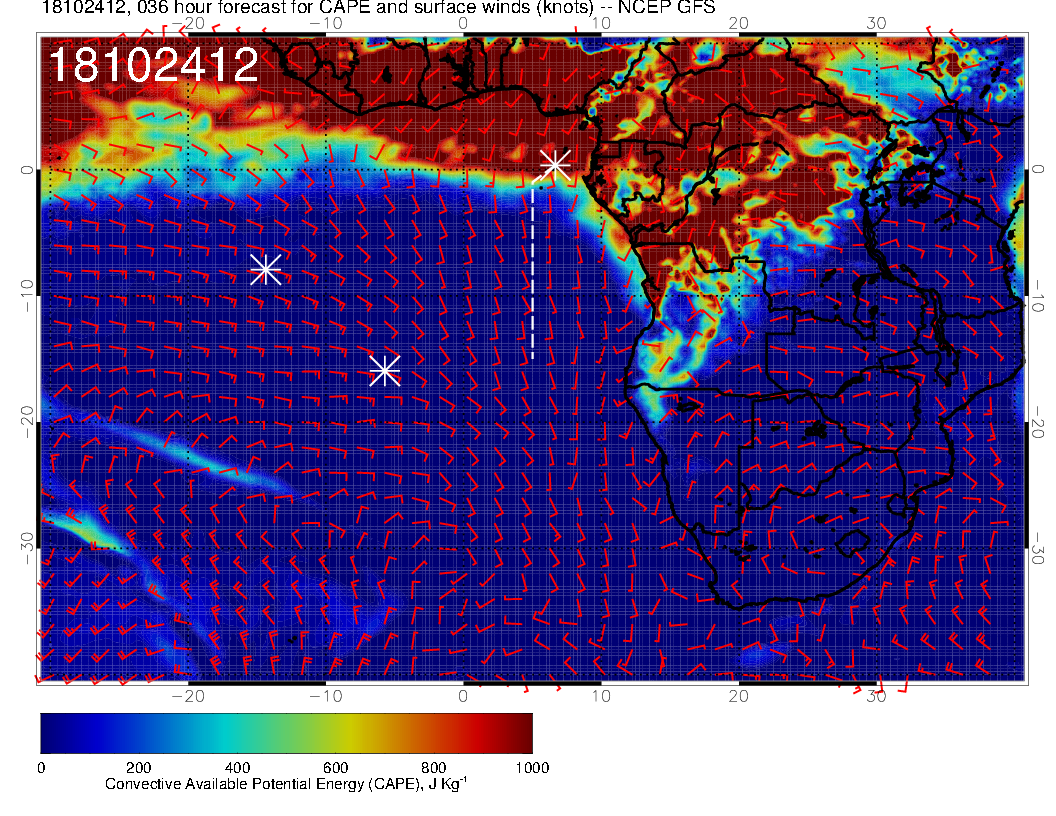This screenshot has height=816, width=1056.
Task: Click the asterisk marker on the equator
Action: point(555,166)
